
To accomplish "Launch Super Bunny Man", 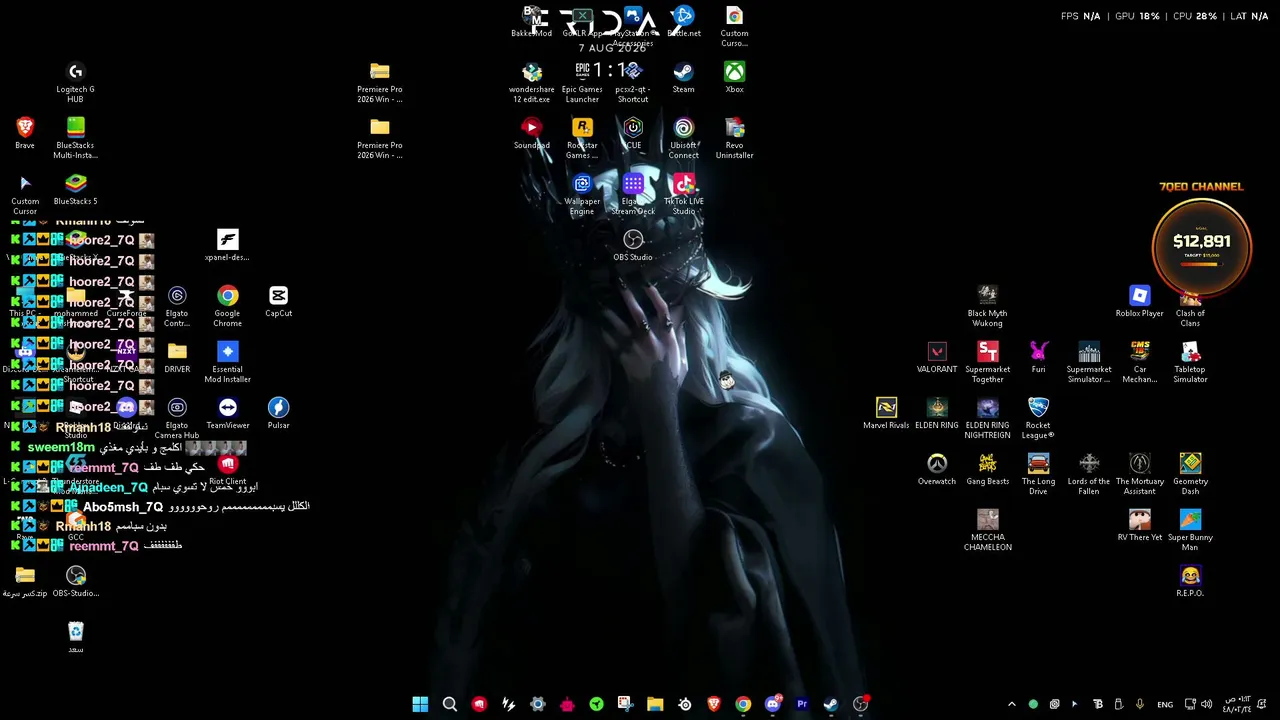I will (x=1190, y=530).
